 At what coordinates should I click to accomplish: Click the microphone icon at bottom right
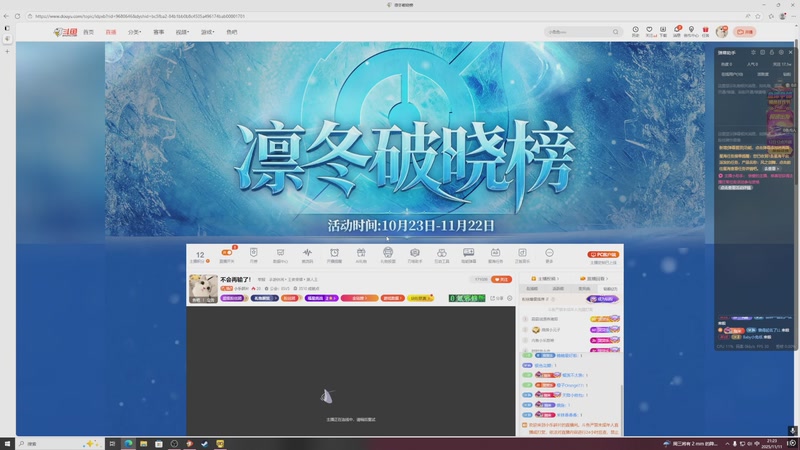click(792, 431)
